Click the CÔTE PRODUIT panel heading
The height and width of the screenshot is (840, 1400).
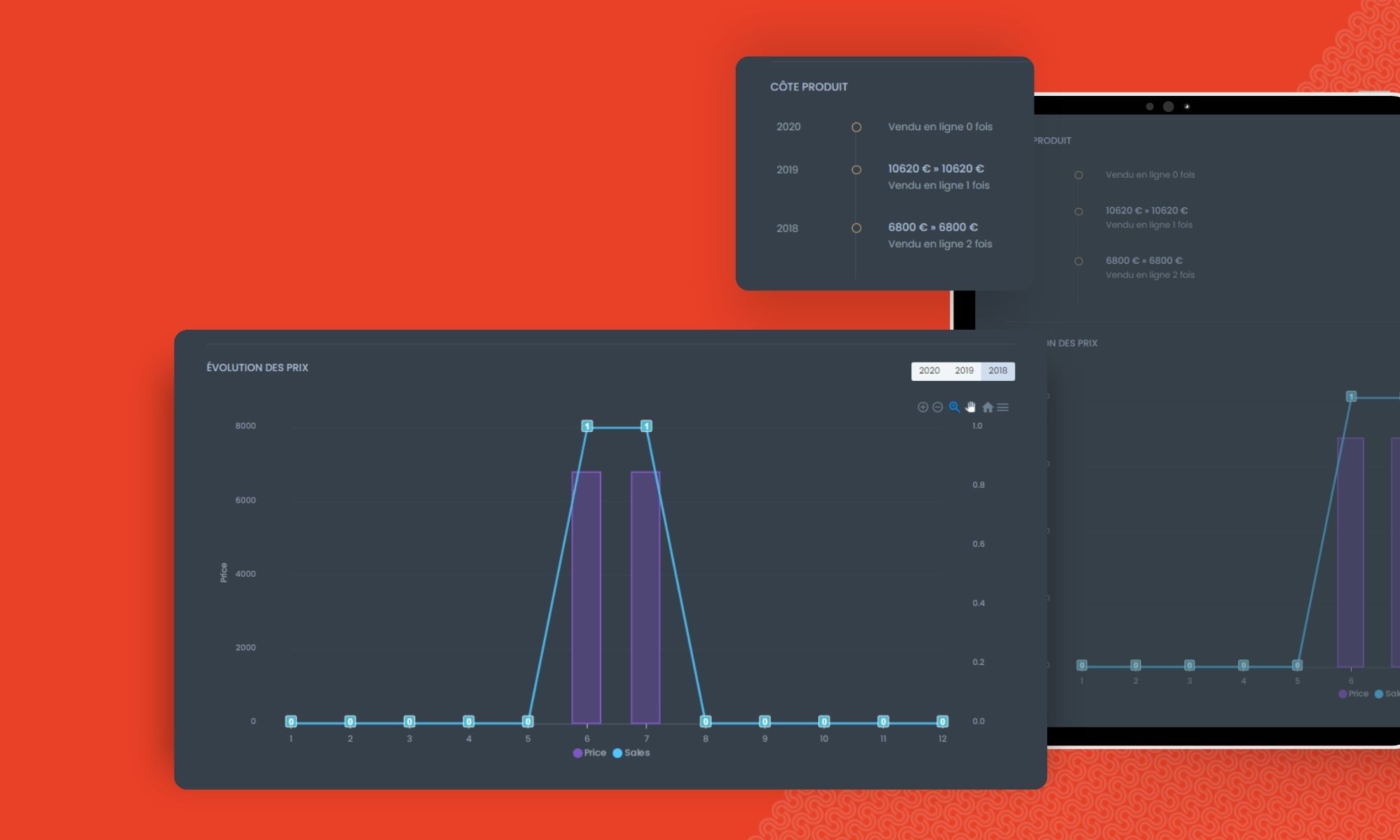click(809, 87)
